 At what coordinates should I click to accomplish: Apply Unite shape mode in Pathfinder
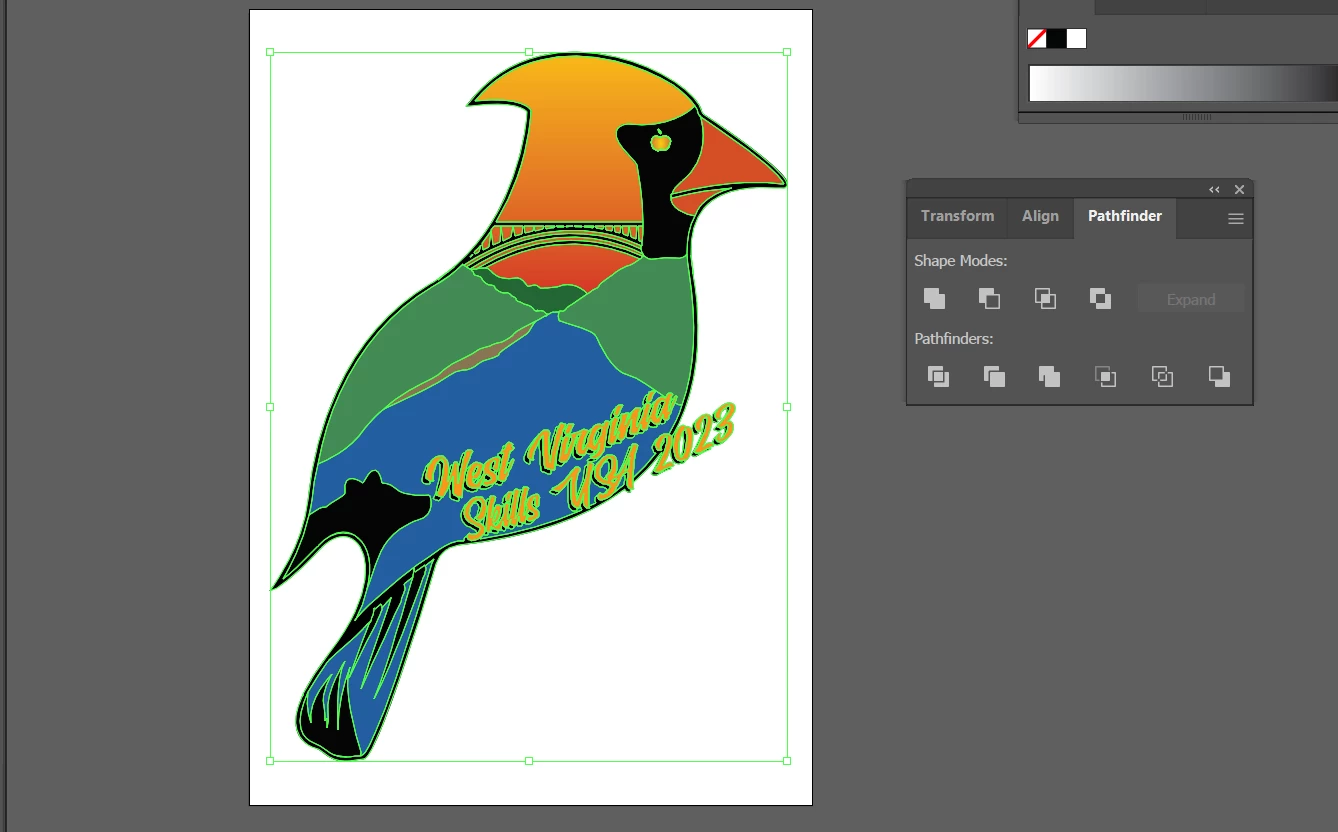tap(934, 298)
